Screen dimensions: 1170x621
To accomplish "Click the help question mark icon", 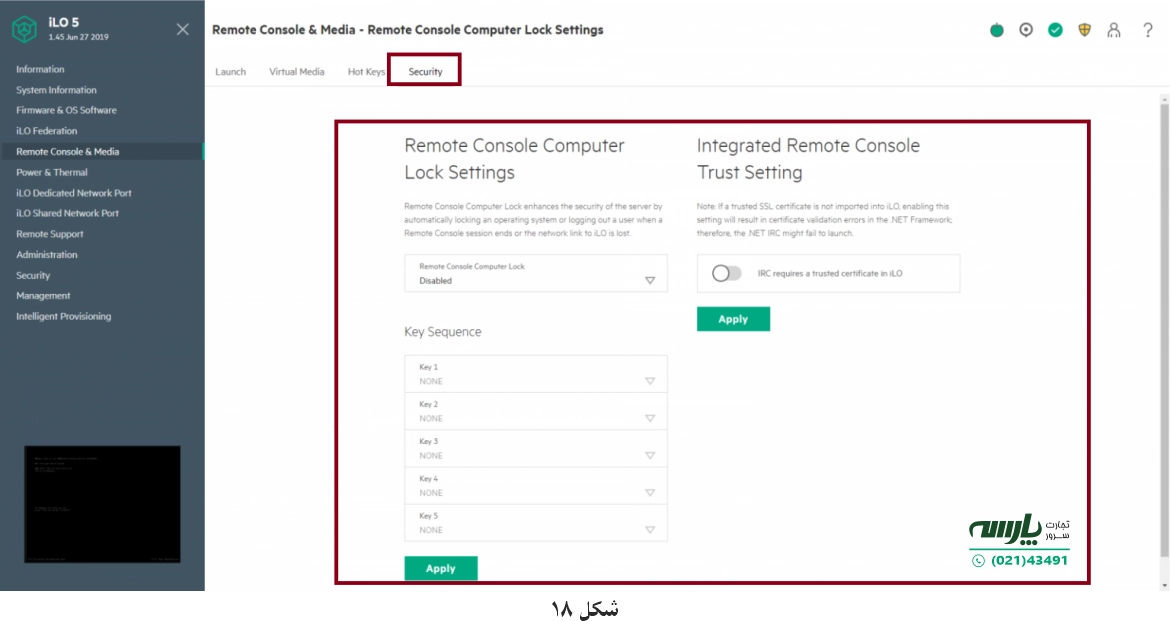I will pos(1146,31).
